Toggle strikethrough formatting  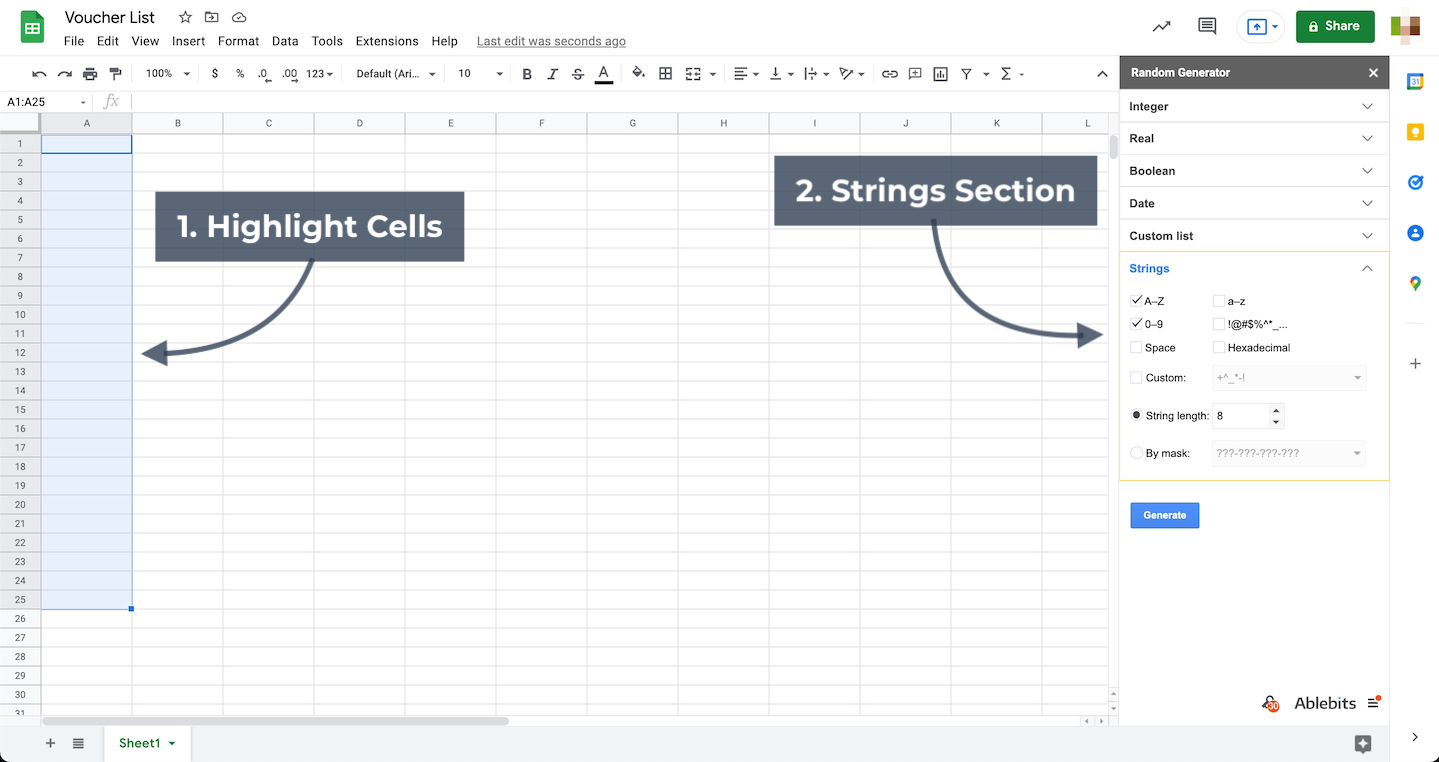(x=578, y=74)
